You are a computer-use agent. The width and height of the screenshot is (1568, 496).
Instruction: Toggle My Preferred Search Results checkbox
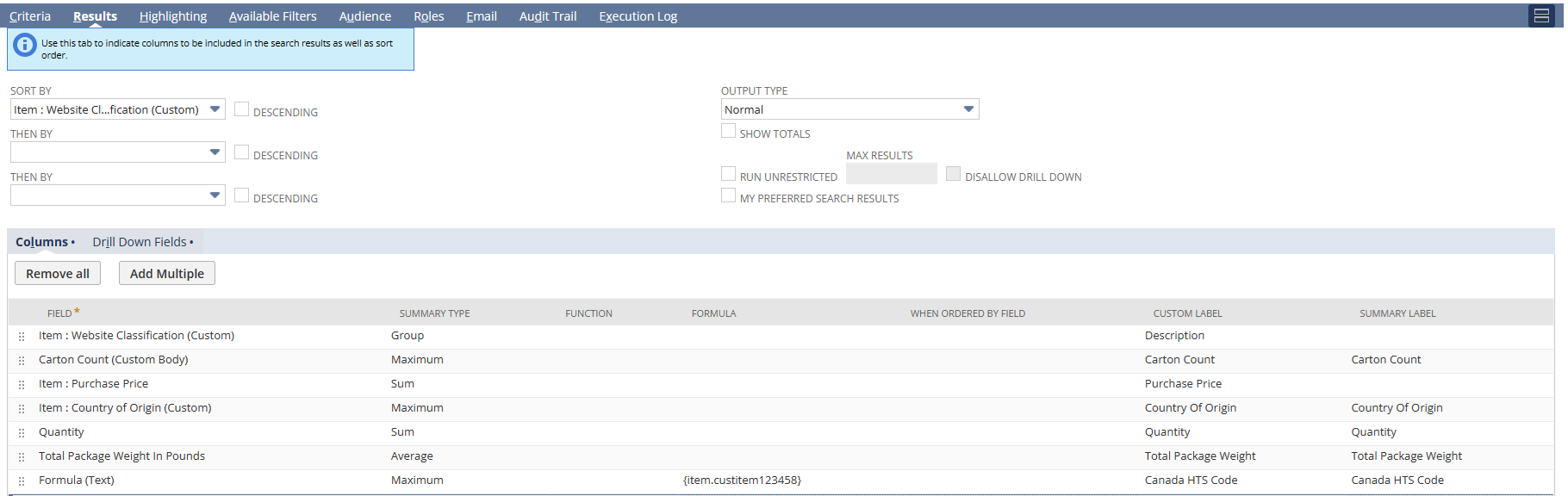click(x=729, y=195)
